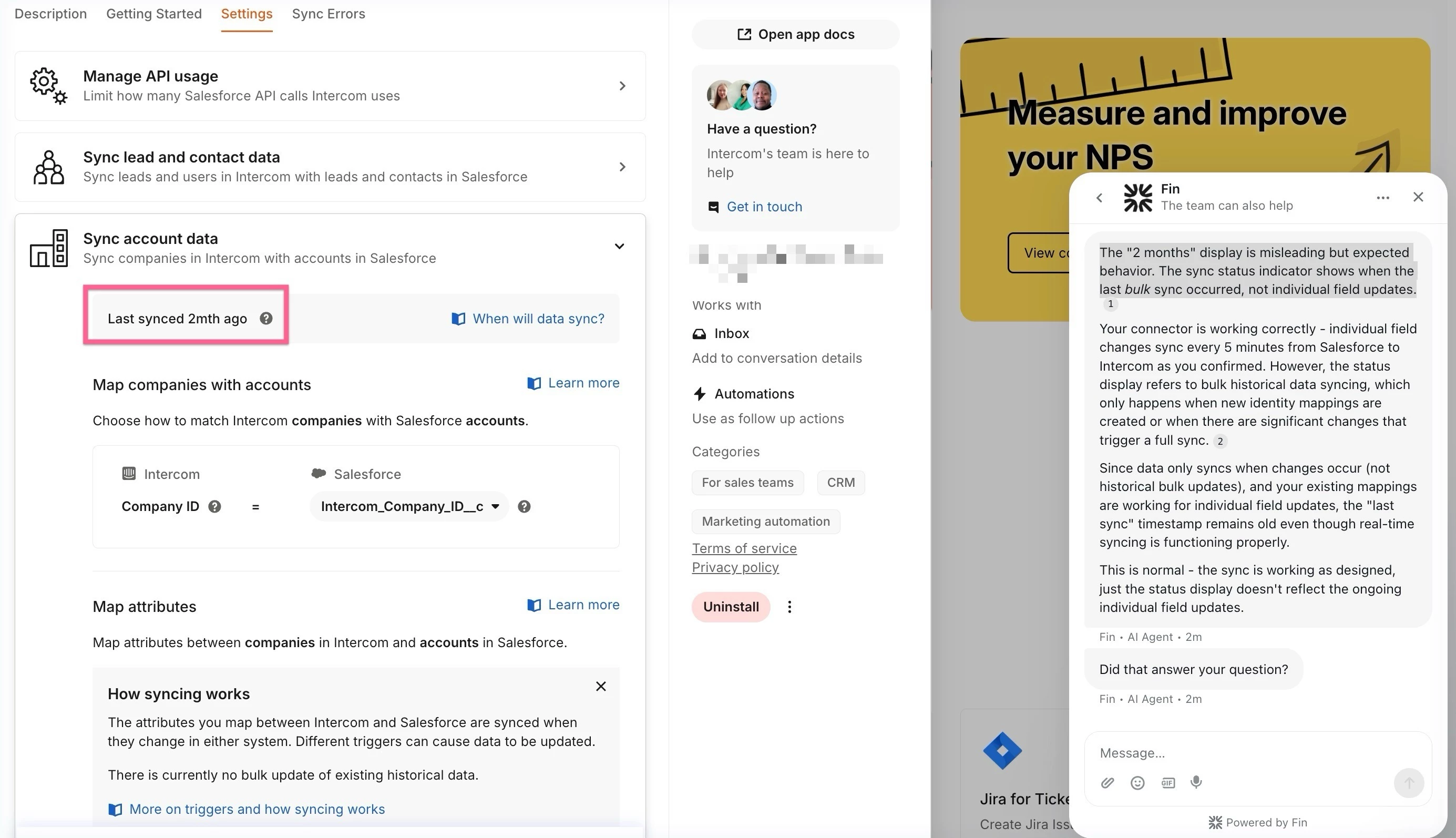Select the Settings tab
The height and width of the screenshot is (838, 1456).
point(247,14)
